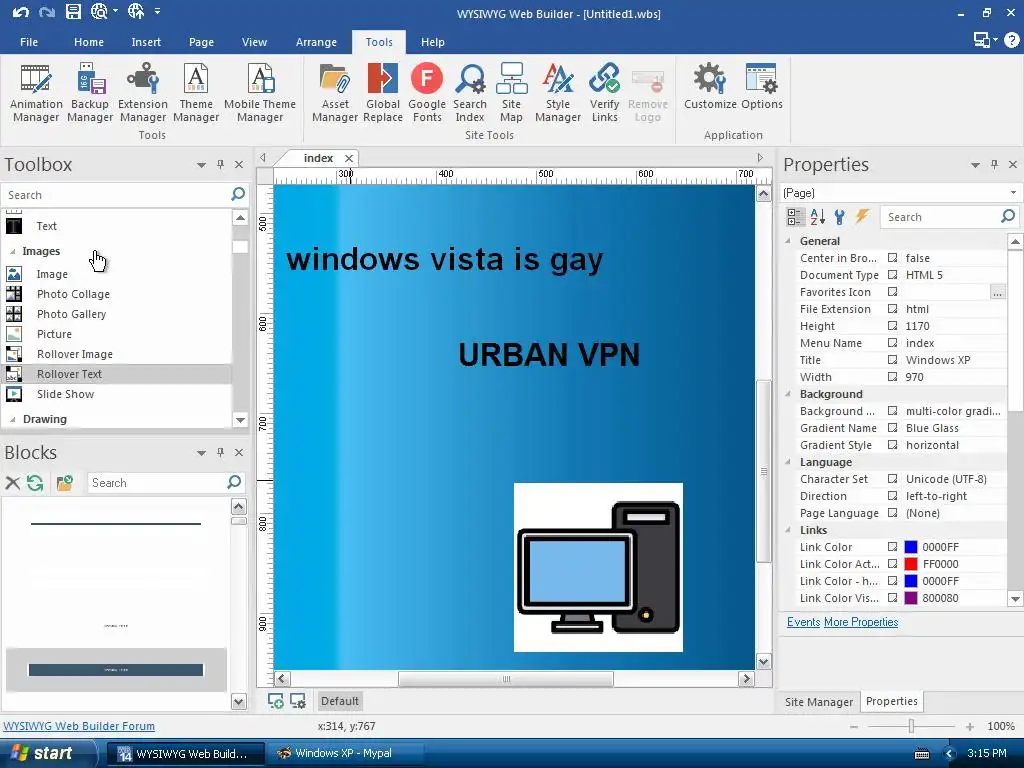This screenshot has width=1024, height=768.
Task: Collapse the Language properties group
Action: coord(788,462)
